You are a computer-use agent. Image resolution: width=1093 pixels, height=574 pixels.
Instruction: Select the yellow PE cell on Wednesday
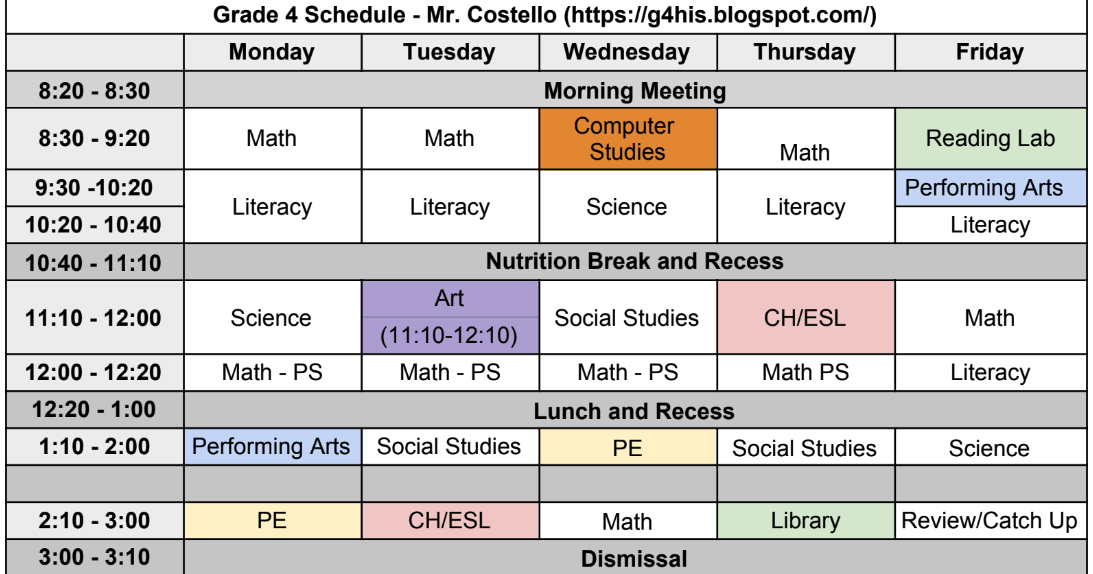628,446
